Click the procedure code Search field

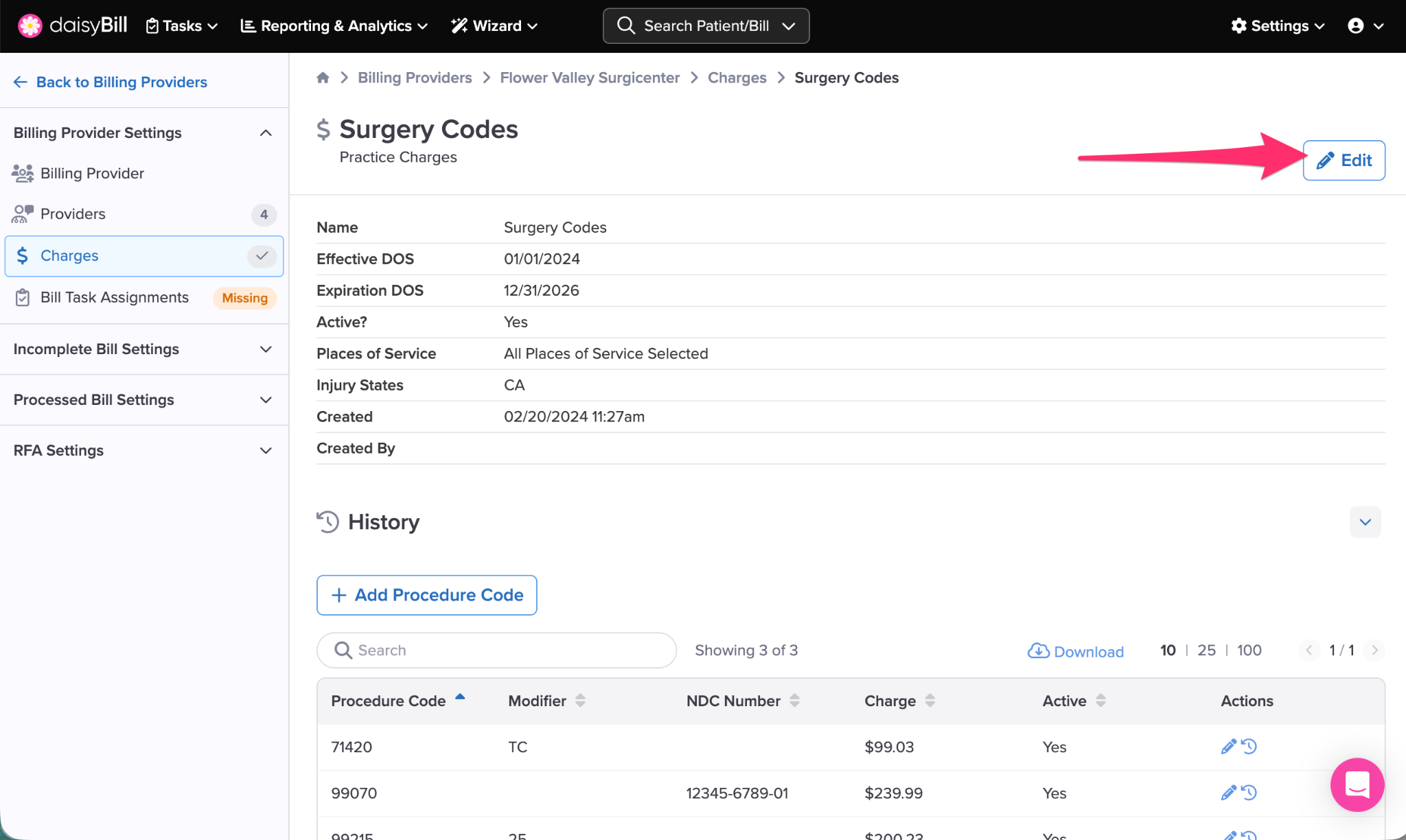[x=496, y=651]
